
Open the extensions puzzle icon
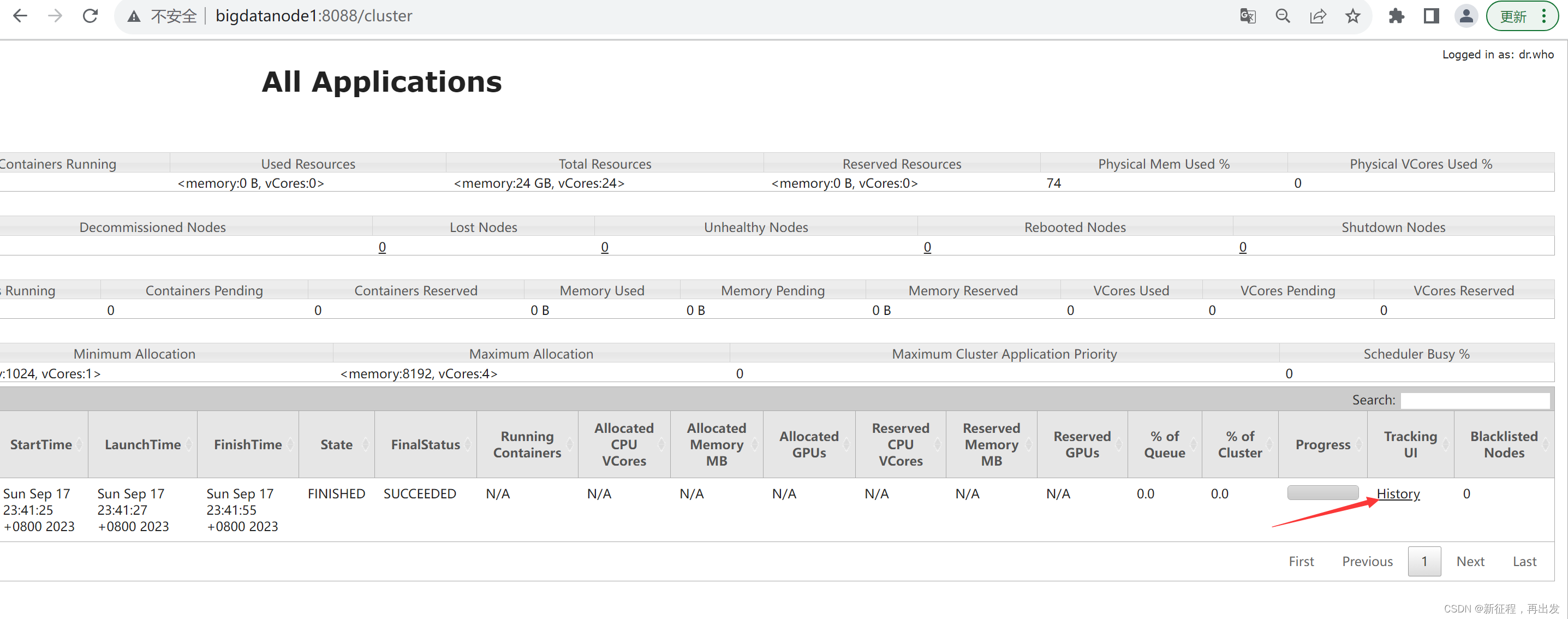(1396, 16)
